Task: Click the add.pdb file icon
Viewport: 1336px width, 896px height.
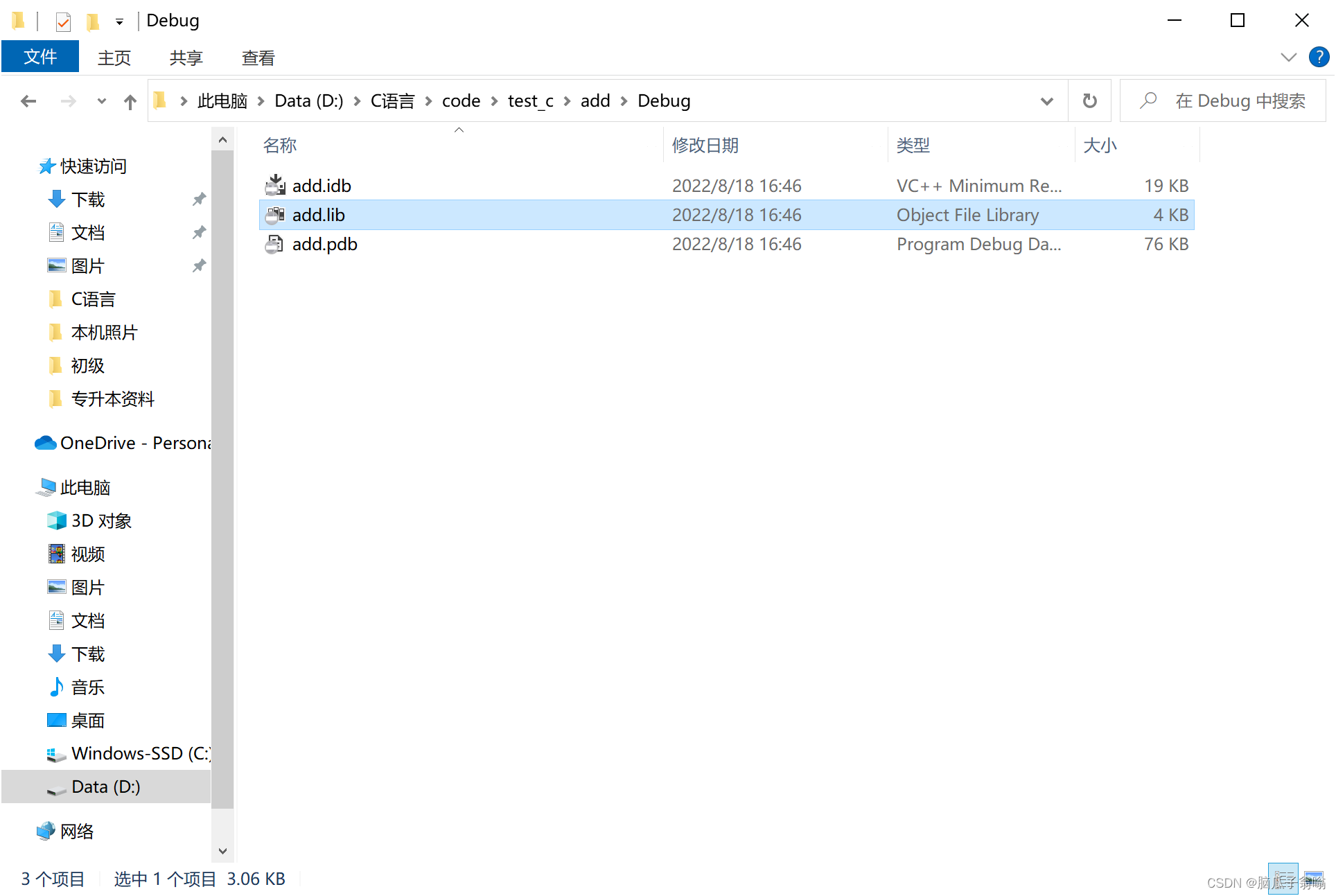Action: click(275, 244)
